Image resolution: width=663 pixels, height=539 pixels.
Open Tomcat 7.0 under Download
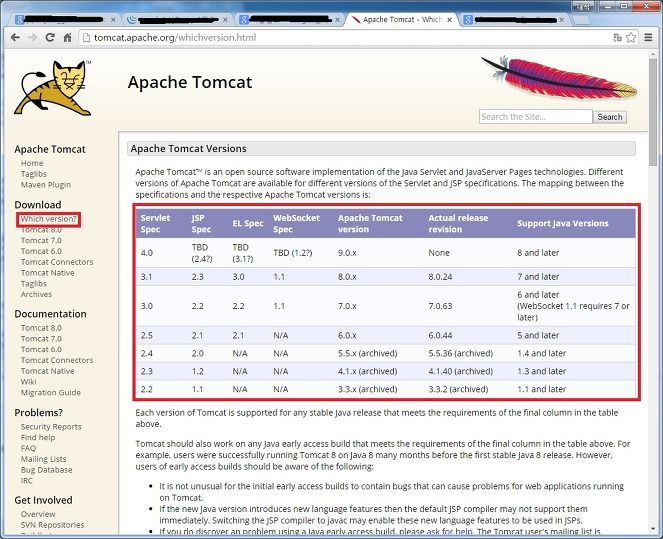tap(41, 240)
